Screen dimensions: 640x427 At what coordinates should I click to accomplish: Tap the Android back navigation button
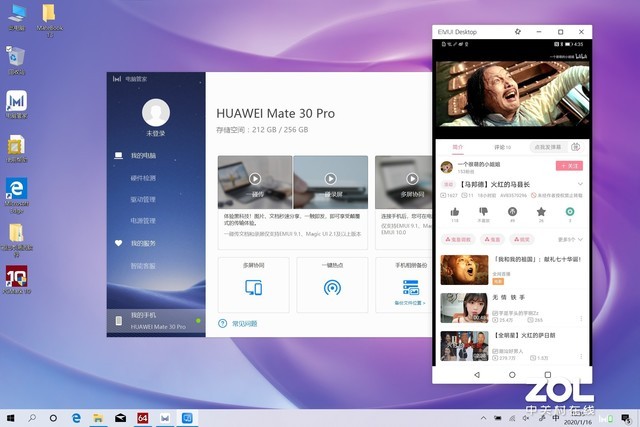click(477, 375)
